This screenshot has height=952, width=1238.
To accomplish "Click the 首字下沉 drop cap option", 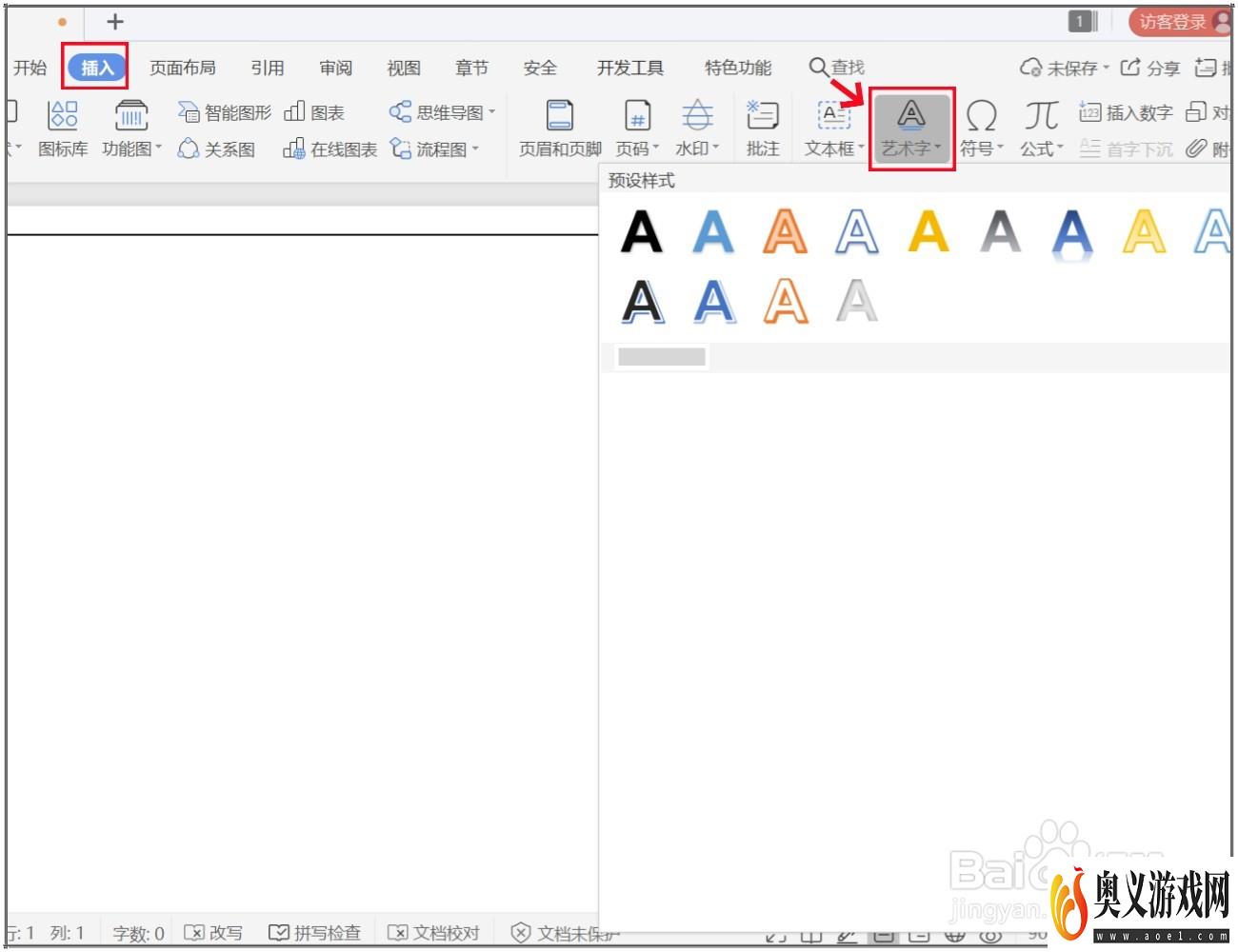I will pyautogui.click(x=1126, y=149).
